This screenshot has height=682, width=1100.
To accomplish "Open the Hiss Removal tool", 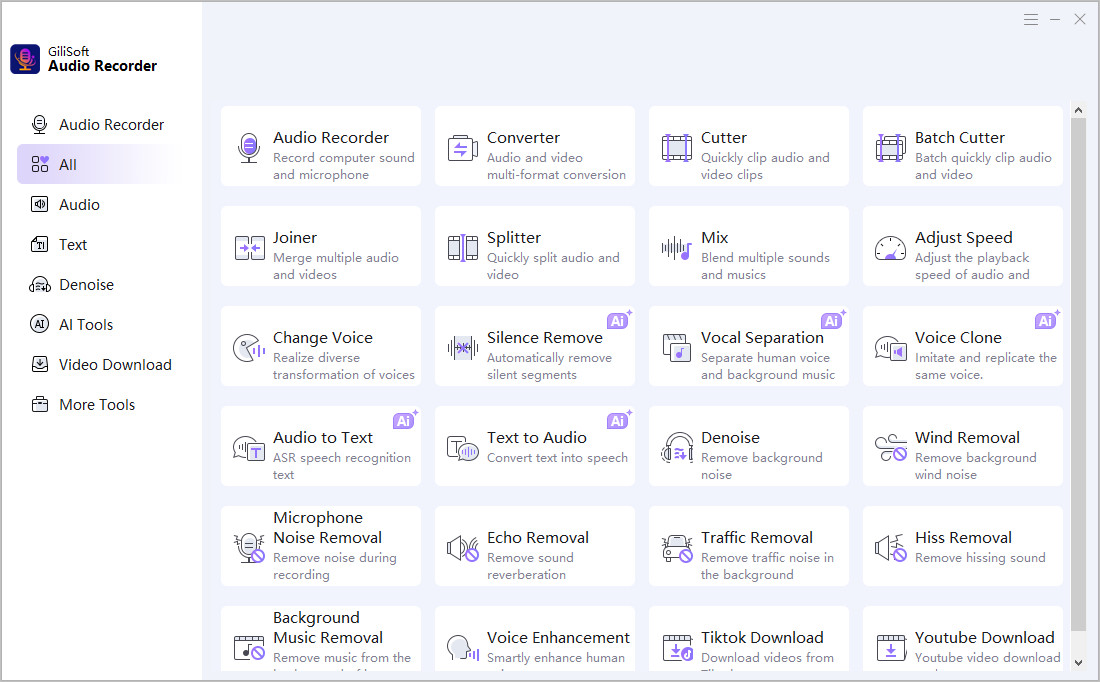I will pos(962,546).
